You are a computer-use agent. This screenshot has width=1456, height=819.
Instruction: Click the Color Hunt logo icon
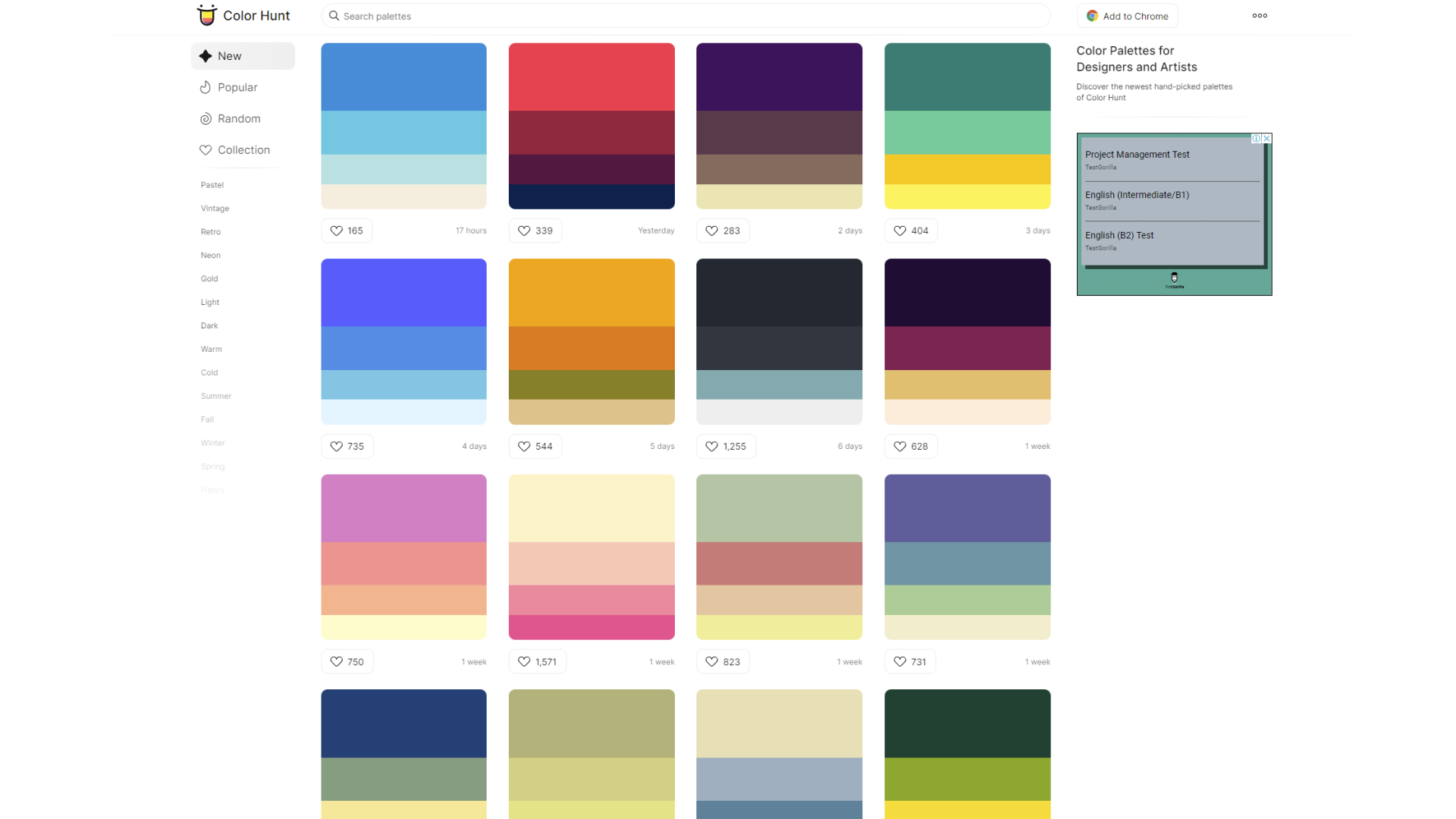pos(206,15)
